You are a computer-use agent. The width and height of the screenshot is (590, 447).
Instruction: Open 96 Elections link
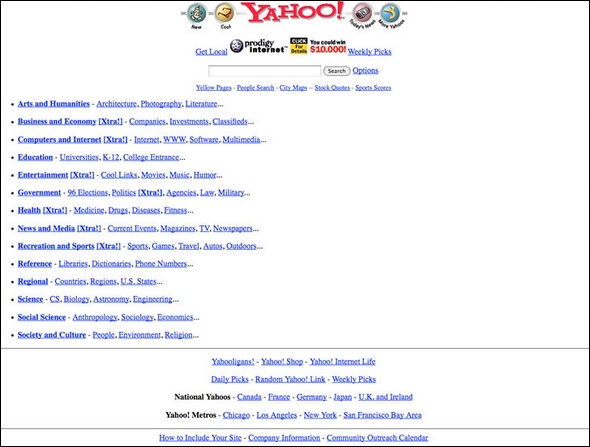(x=88, y=193)
